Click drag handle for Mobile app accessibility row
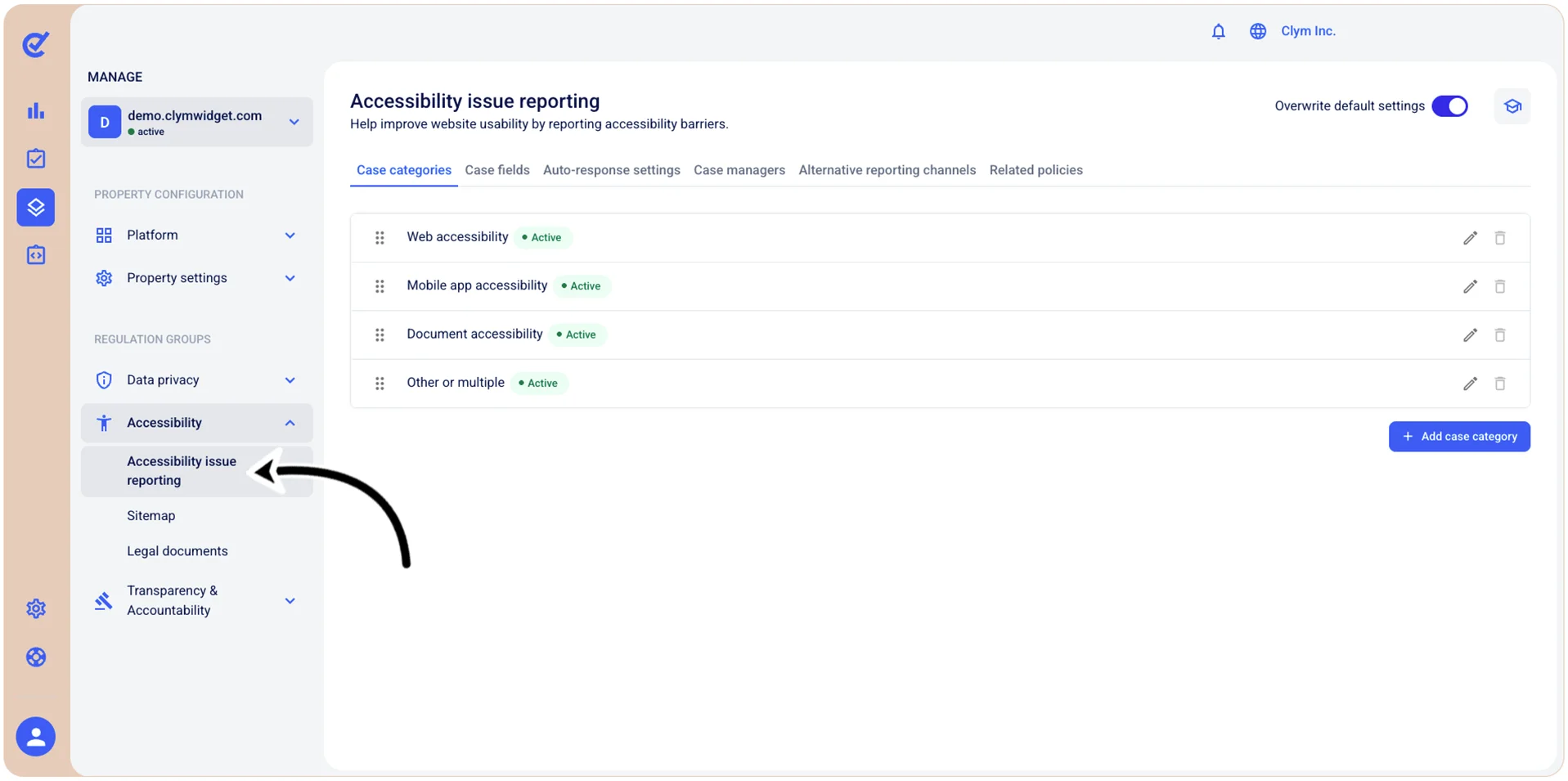Image resolution: width=1568 pixels, height=781 pixels. click(x=380, y=286)
